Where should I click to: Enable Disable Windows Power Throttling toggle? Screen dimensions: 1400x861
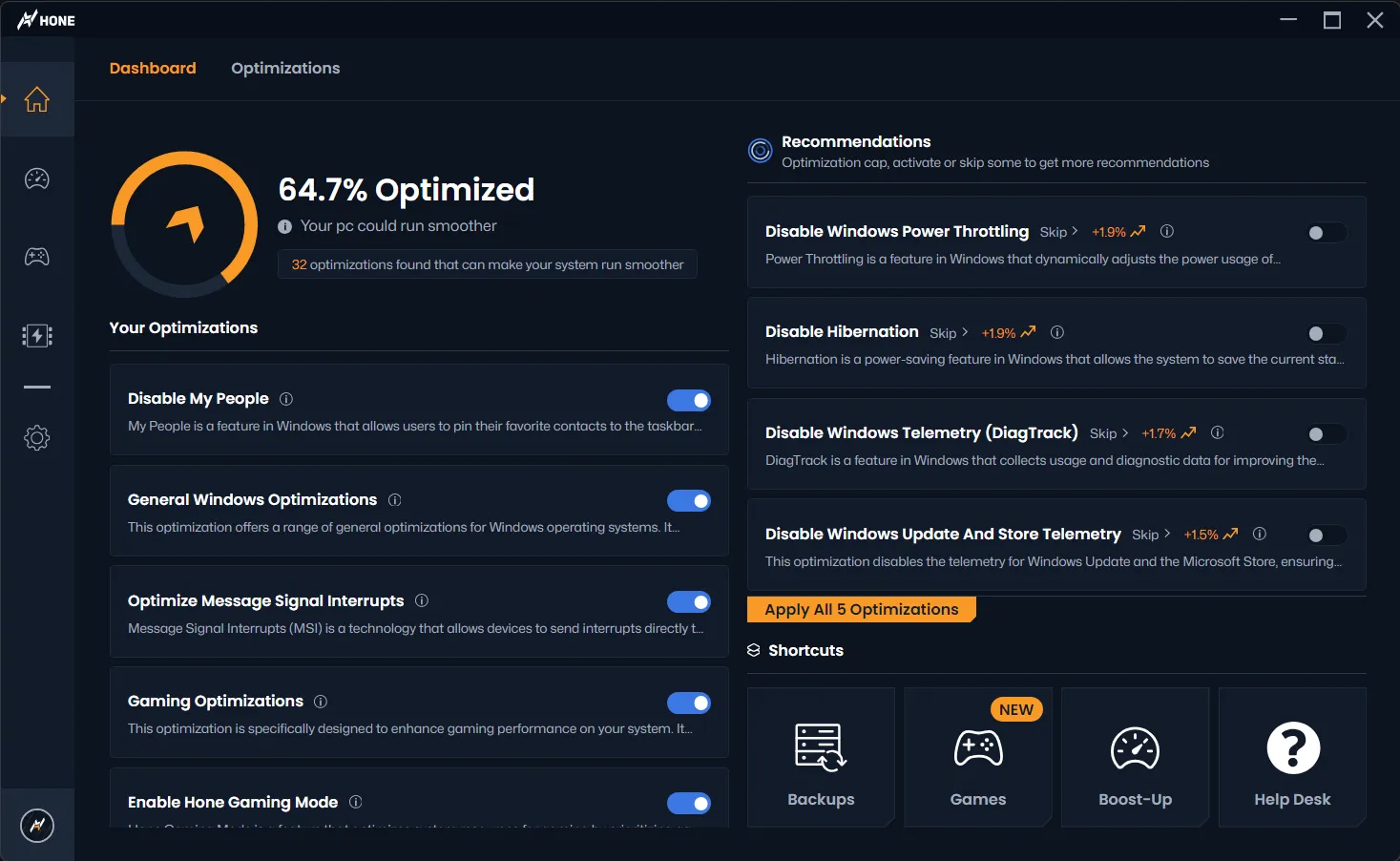coord(1327,233)
